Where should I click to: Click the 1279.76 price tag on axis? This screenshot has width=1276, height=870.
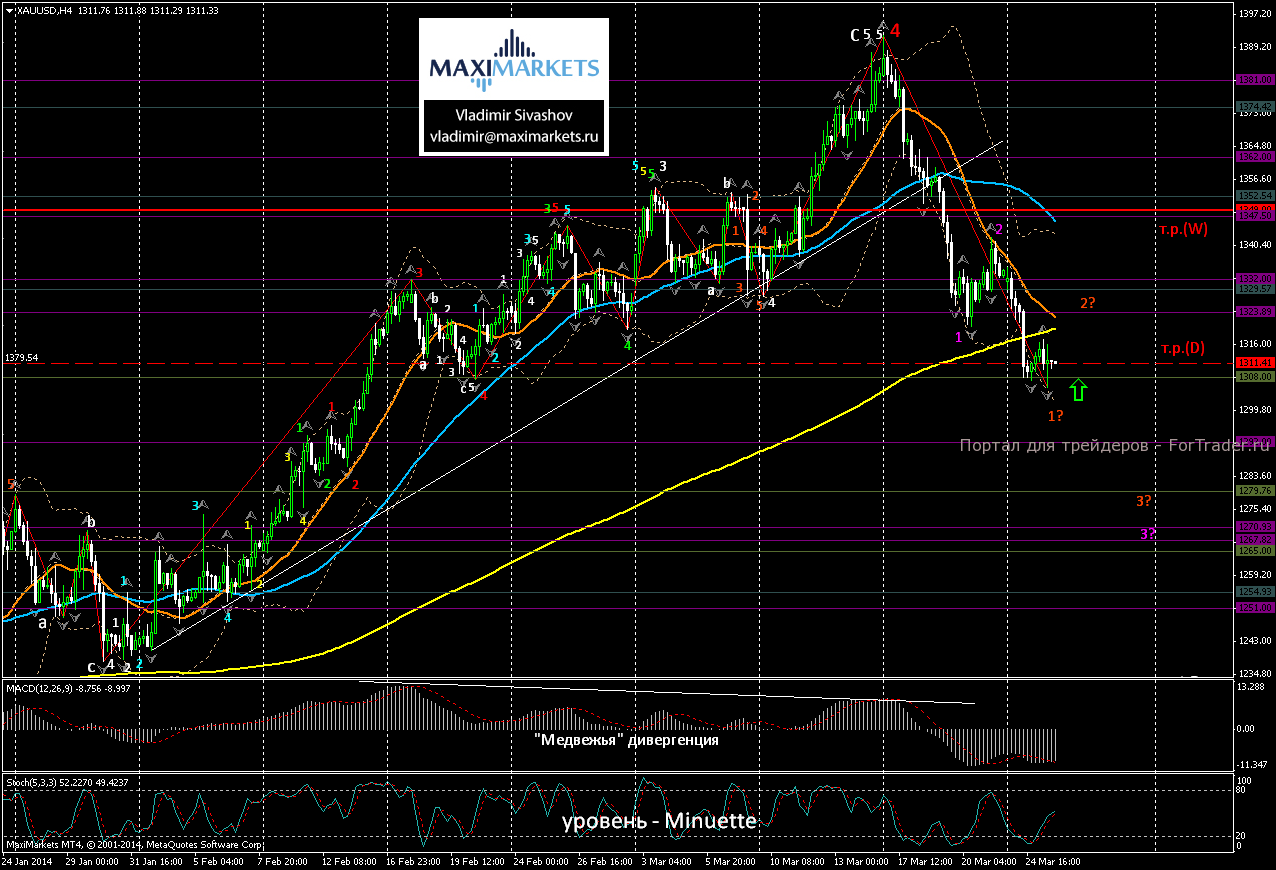pos(1254,490)
